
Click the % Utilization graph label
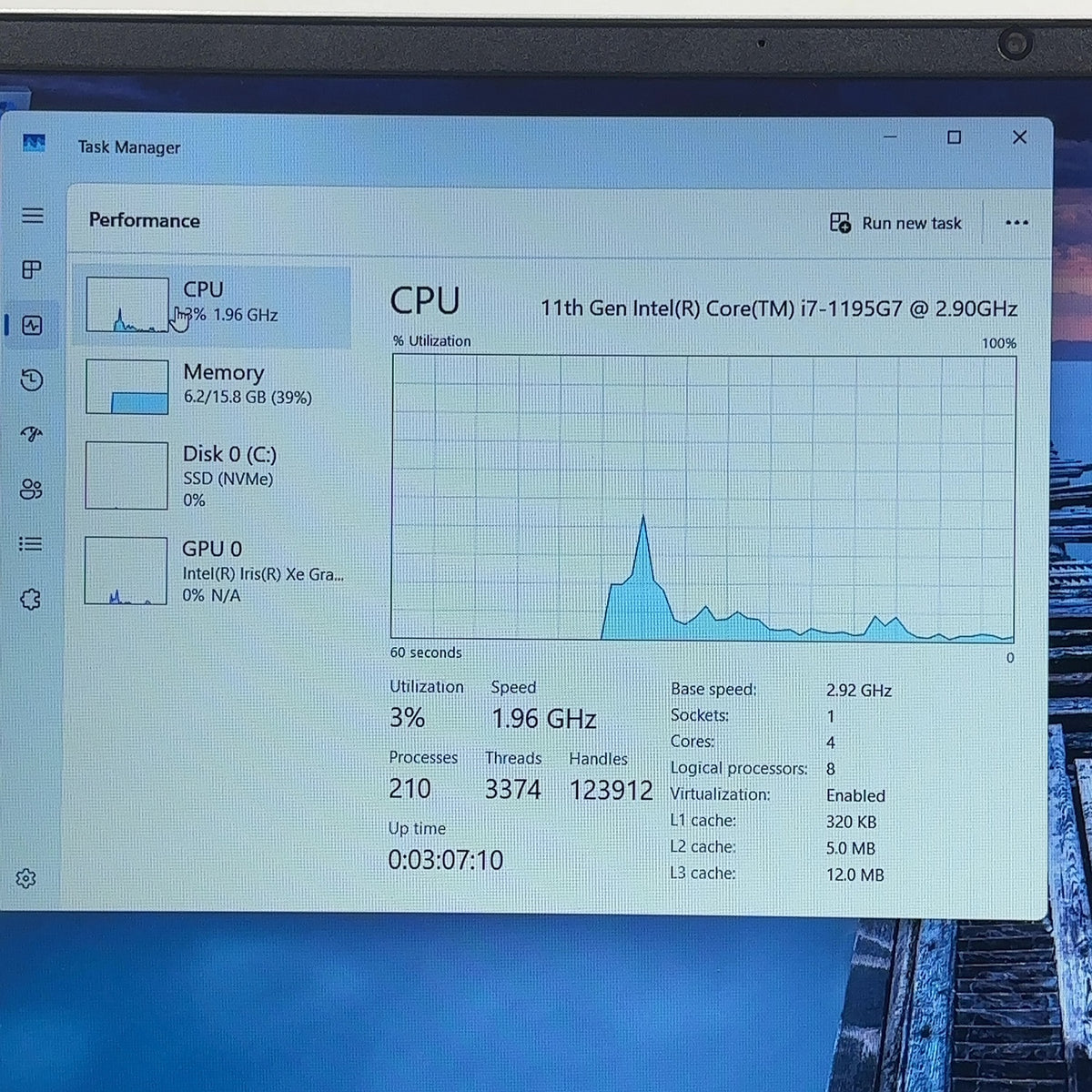tap(432, 341)
